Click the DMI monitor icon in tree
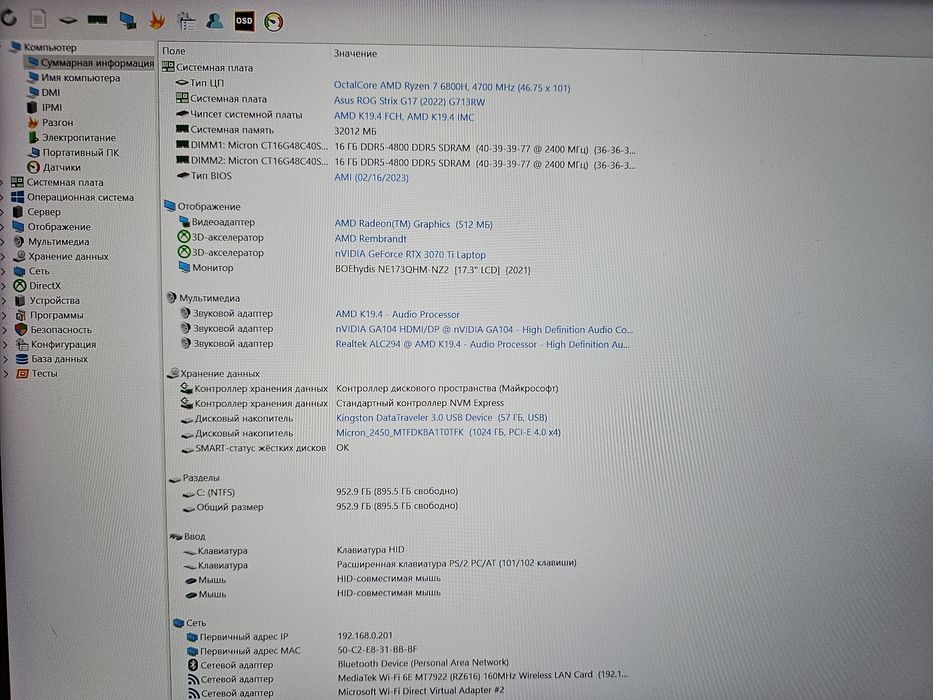The width and height of the screenshot is (933, 700). [x=33, y=92]
